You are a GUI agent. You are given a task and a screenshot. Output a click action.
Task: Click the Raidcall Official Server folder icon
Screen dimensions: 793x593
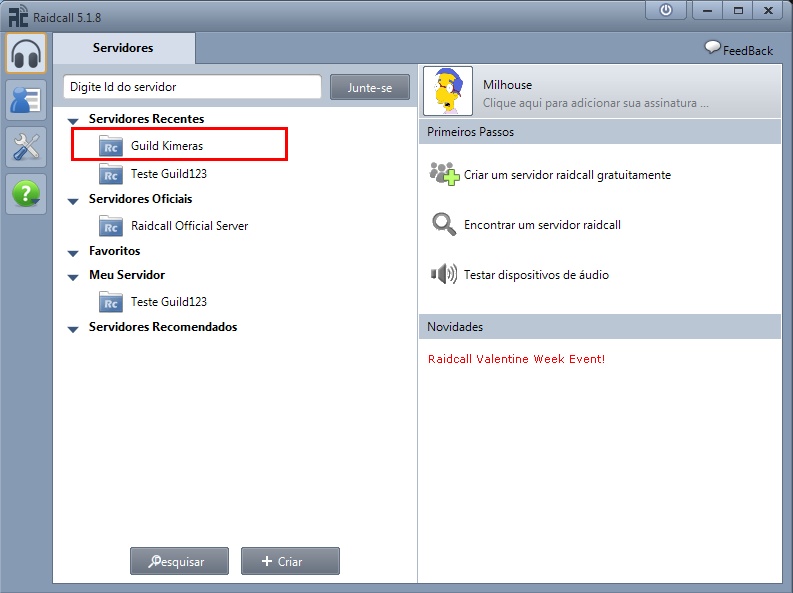click(111, 226)
